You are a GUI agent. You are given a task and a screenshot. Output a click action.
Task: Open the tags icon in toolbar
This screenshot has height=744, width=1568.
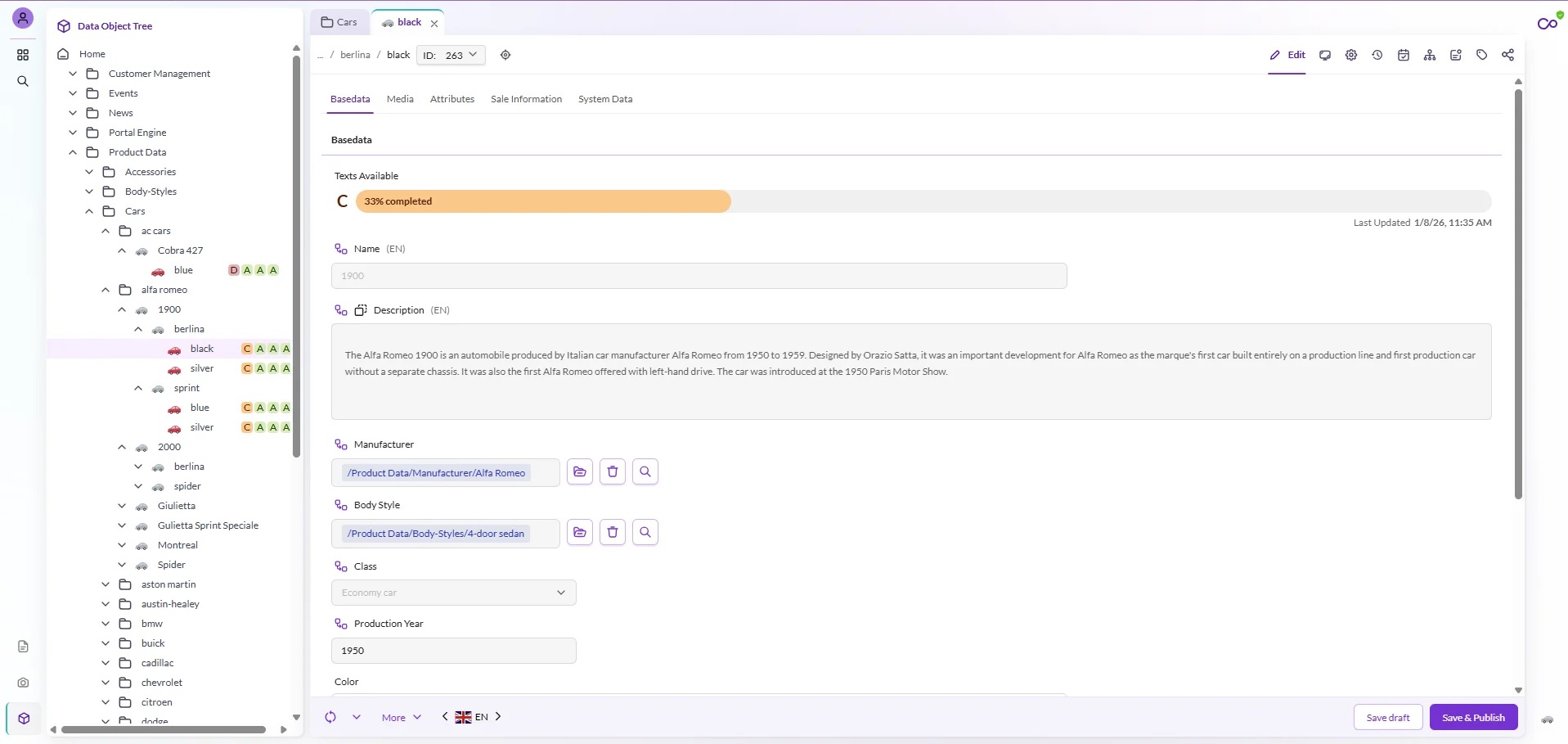(1482, 55)
